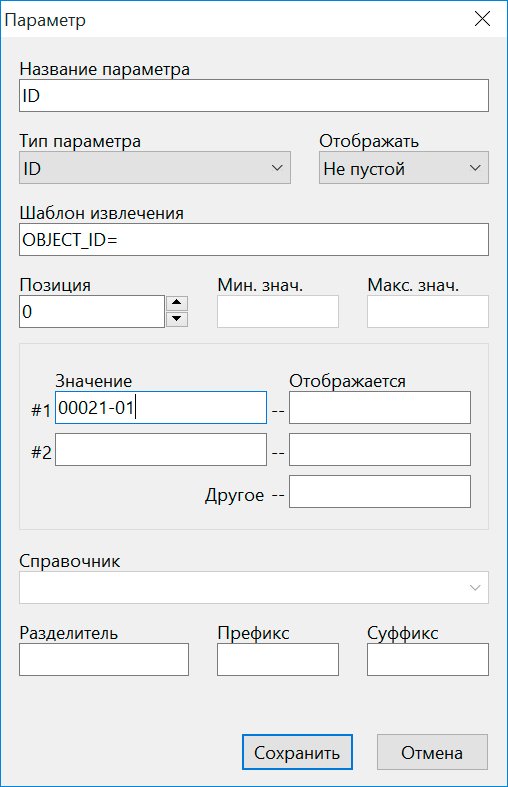Expand the Справочник dropdown
This screenshot has width=508, height=787.
point(253,587)
